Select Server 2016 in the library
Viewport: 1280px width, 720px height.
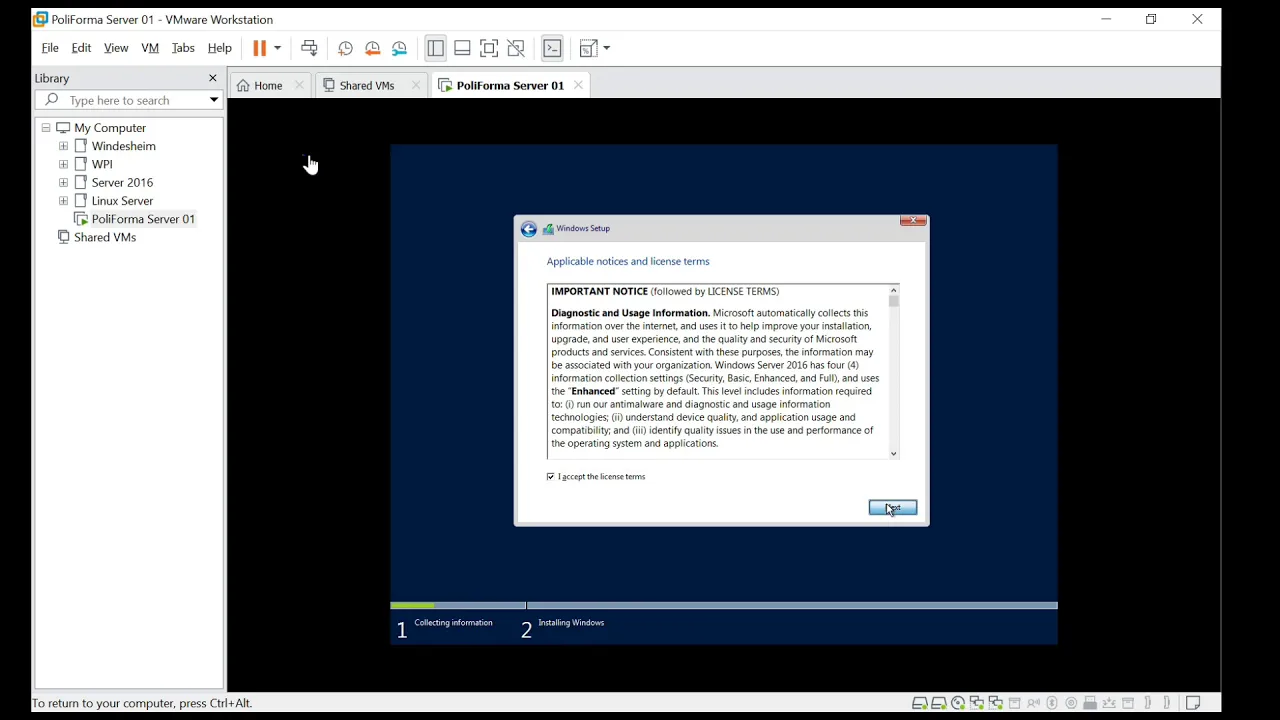122,183
